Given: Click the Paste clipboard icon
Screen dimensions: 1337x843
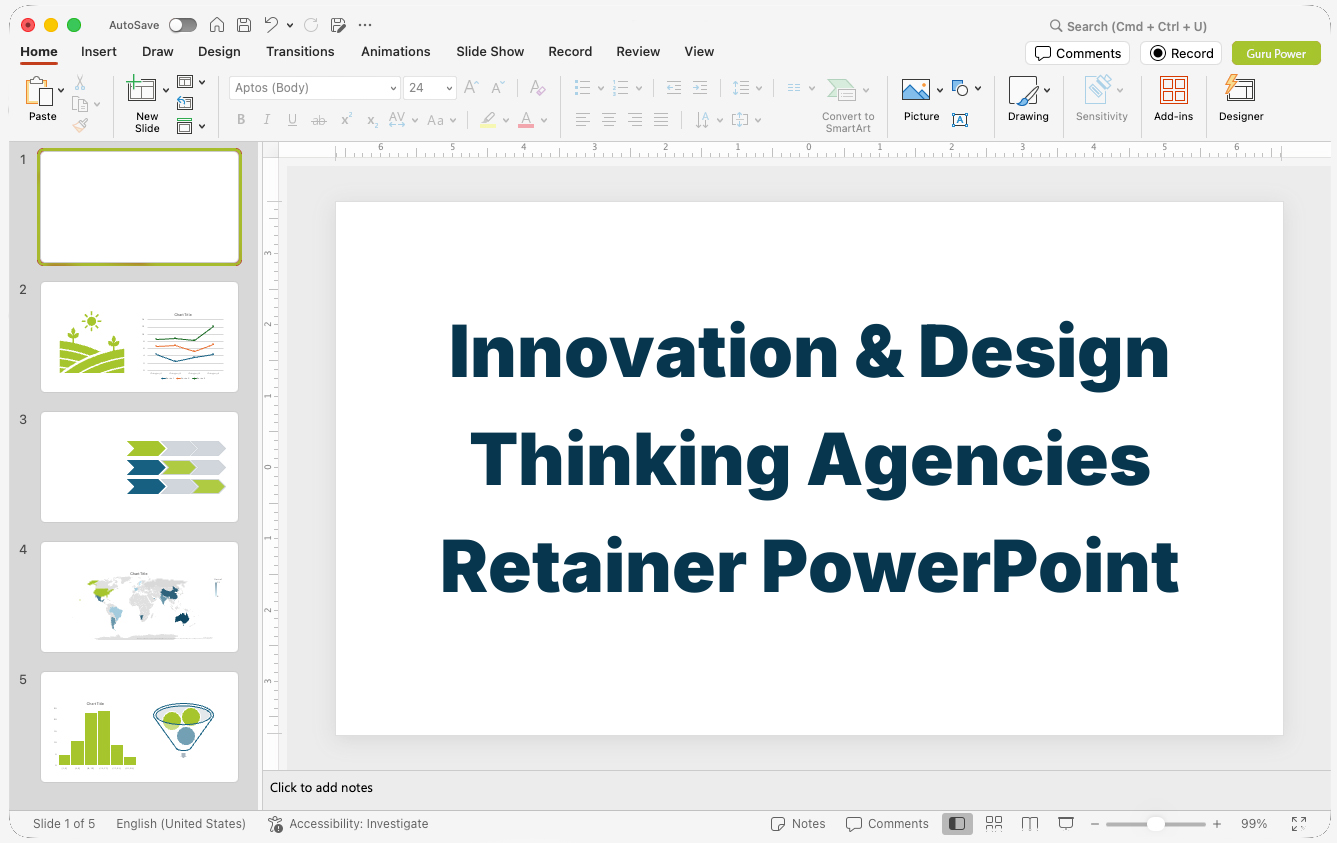Looking at the screenshot, I should pos(39,92).
